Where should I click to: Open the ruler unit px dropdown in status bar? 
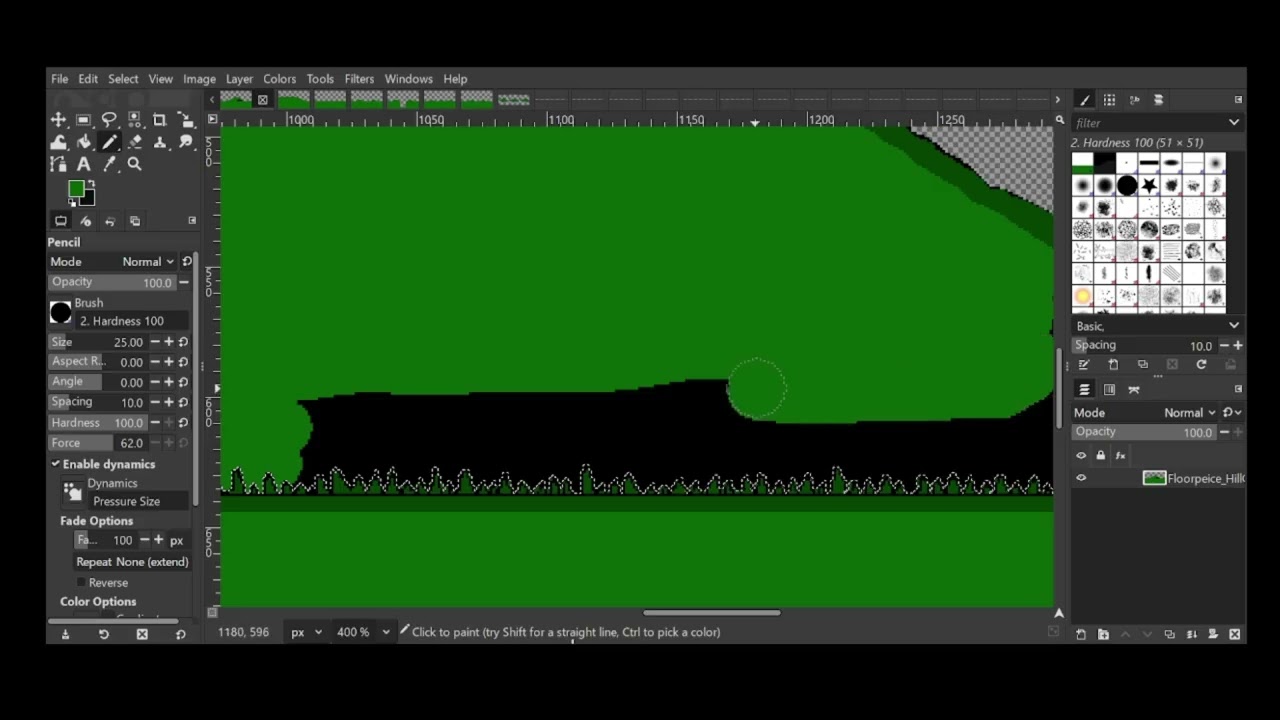306,632
